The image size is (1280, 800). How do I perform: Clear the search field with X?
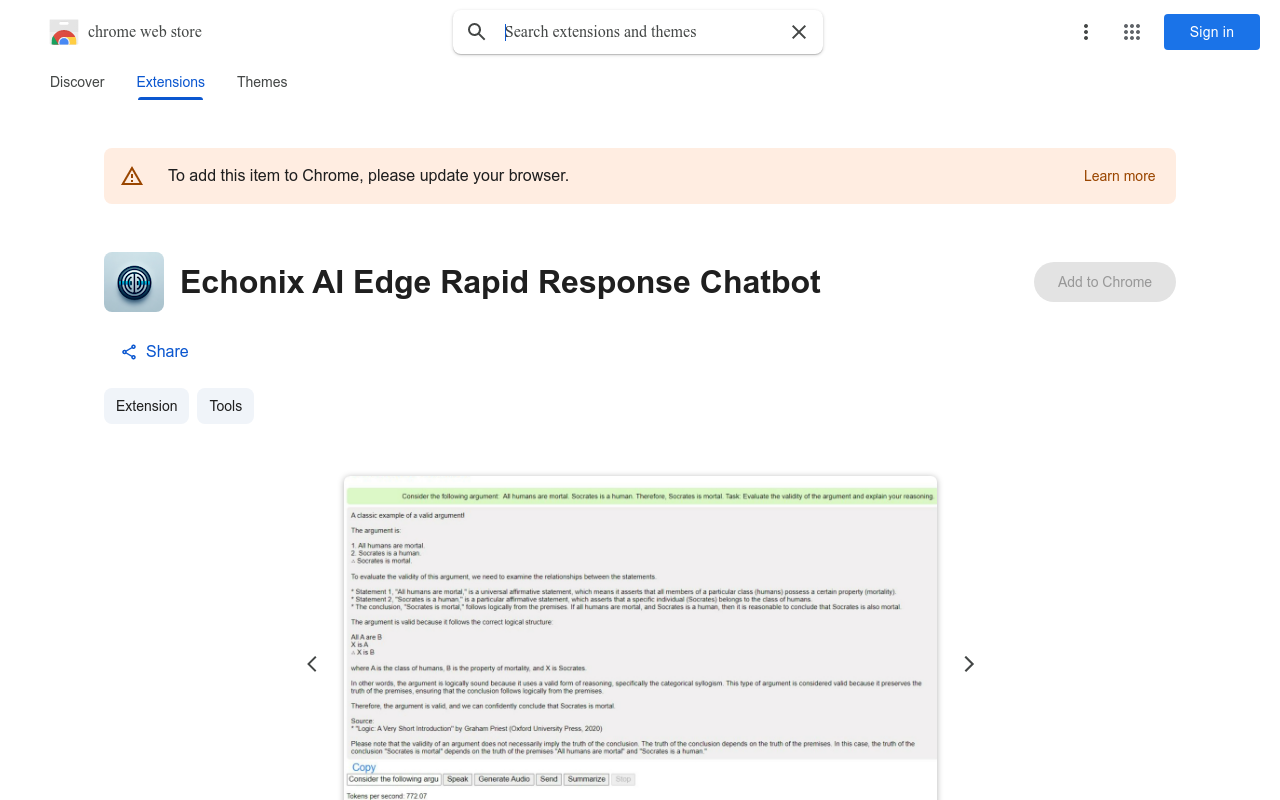799,32
